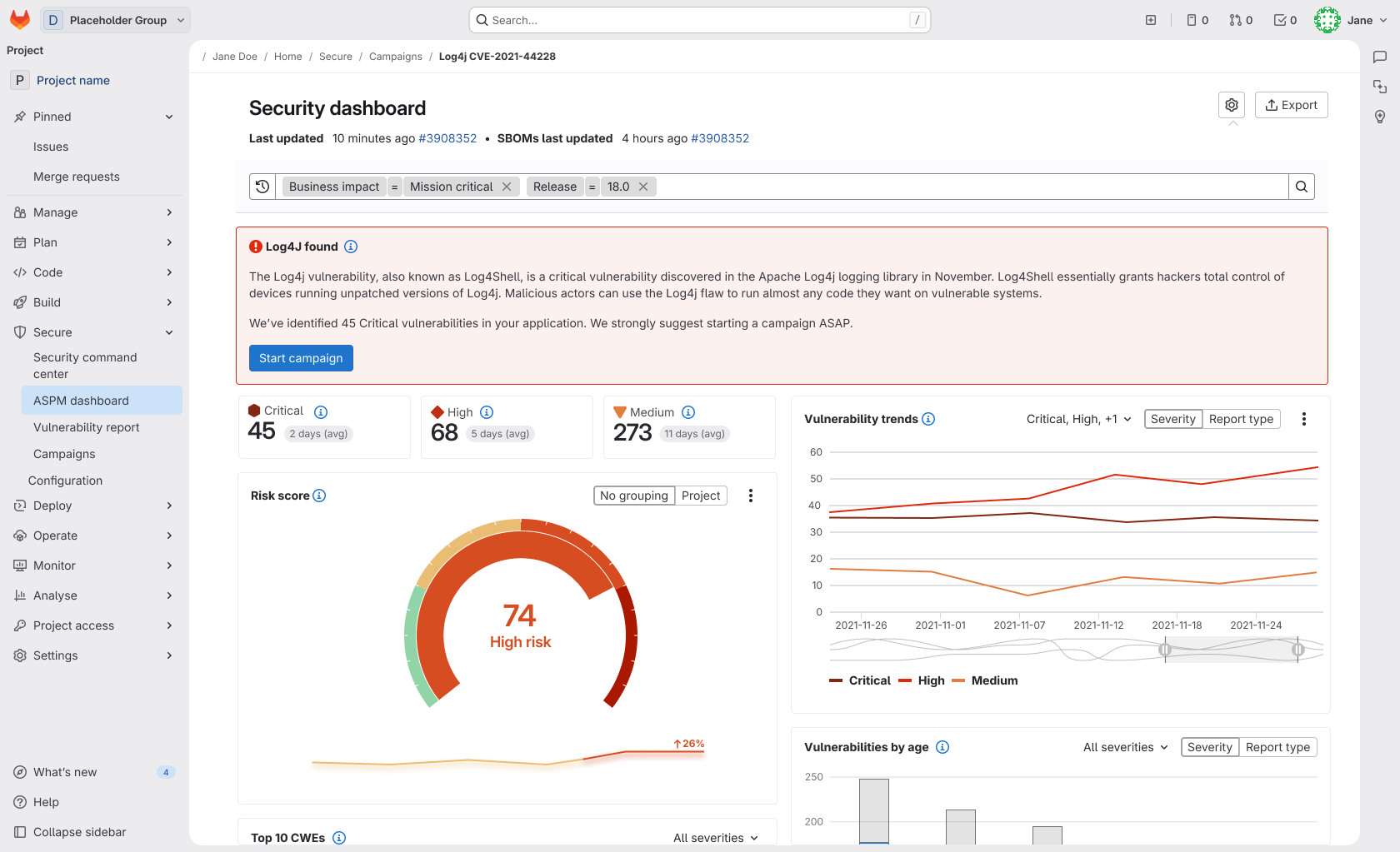This screenshot has width=1400, height=852.
Task: Group Risk score by Project
Action: (701, 496)
